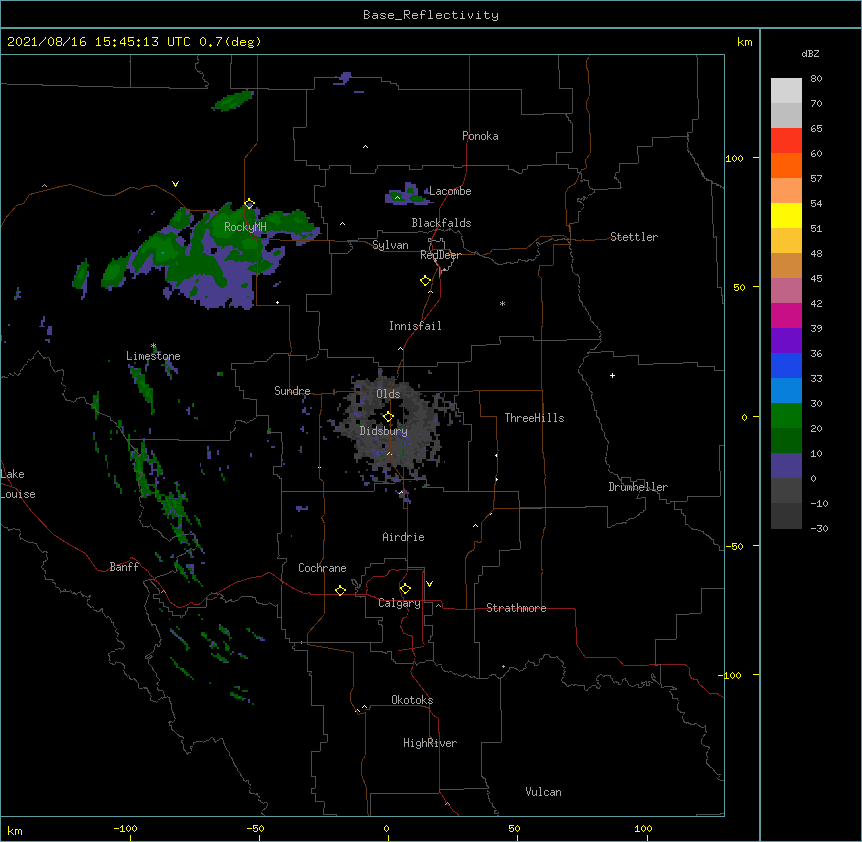Pick the magenta 39-42 dBZ legend swatch

coord(786,315)
